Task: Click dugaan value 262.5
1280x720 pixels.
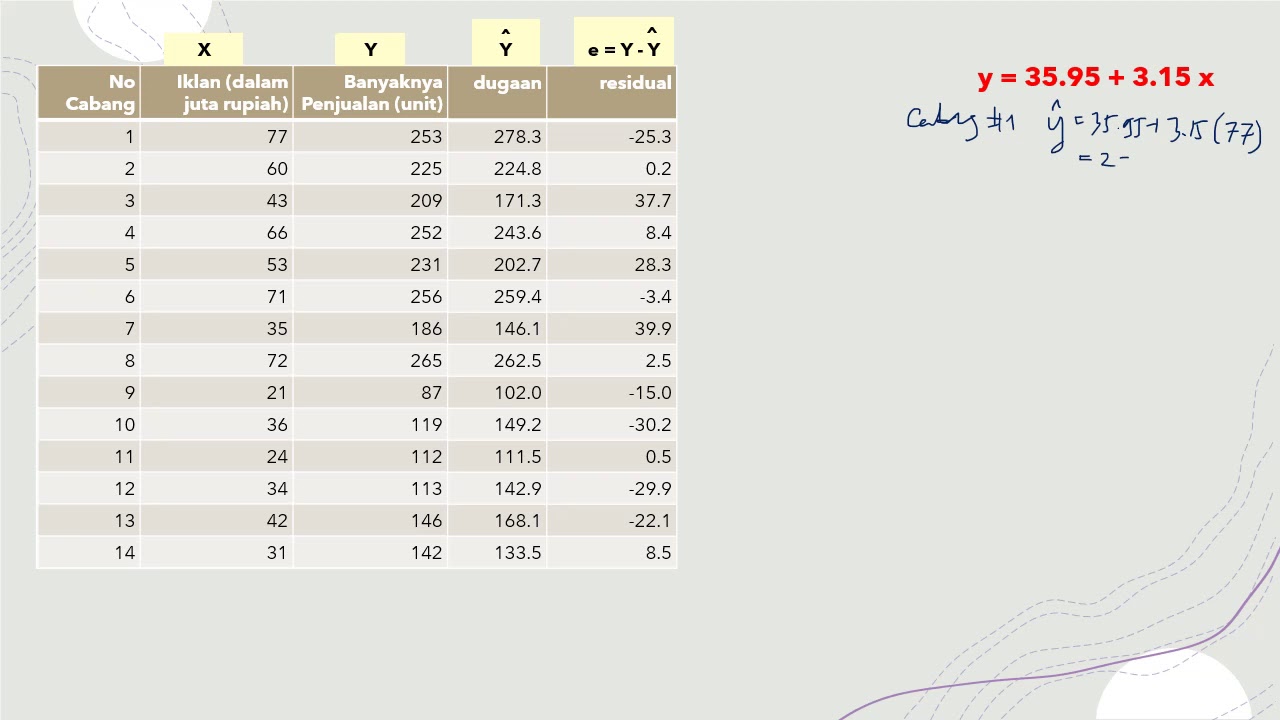Action: pyautogui.click(x=517, y=361)
